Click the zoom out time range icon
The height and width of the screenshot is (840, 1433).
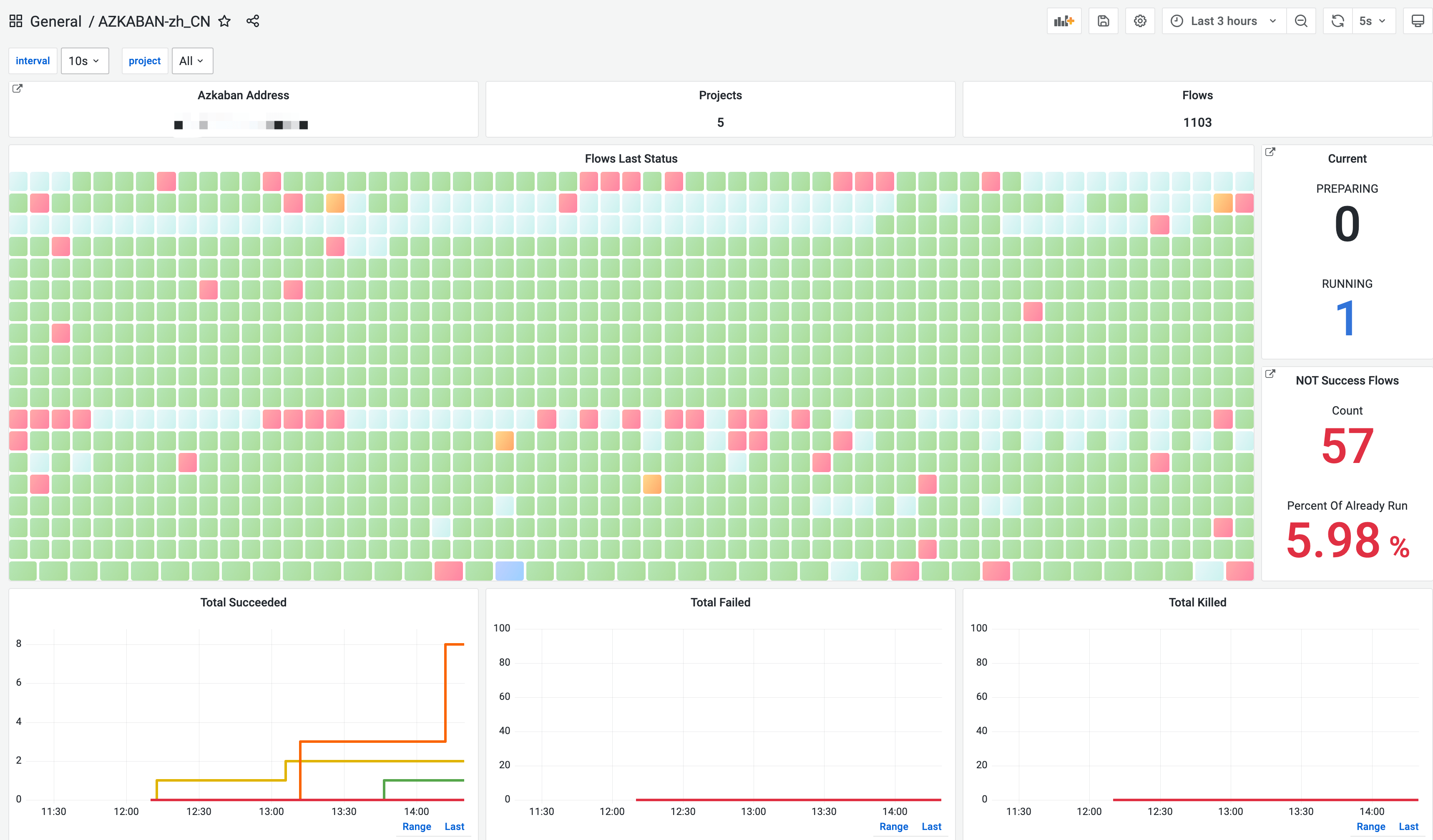1301,21
